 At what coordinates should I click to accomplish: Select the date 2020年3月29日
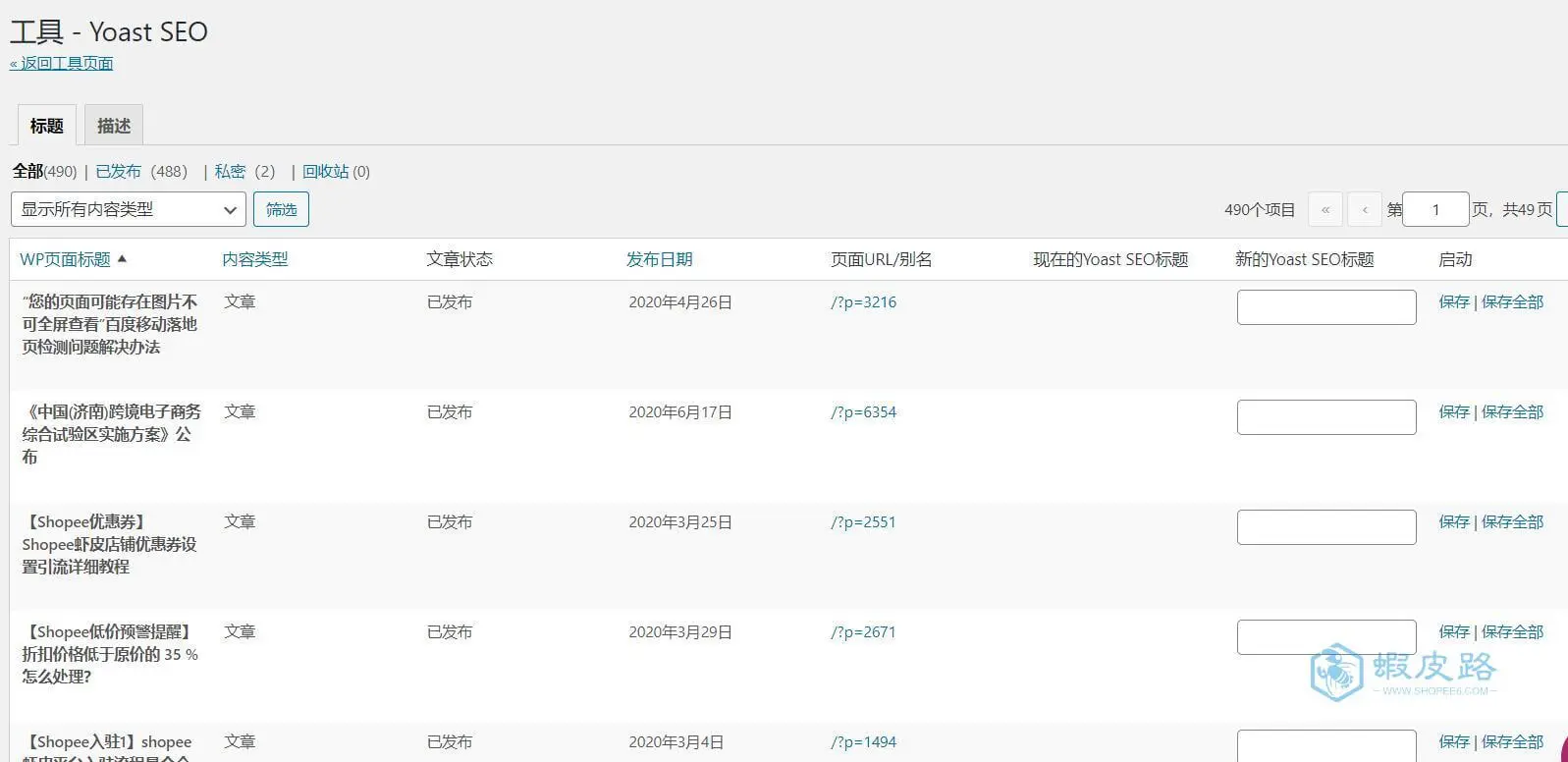680,632
